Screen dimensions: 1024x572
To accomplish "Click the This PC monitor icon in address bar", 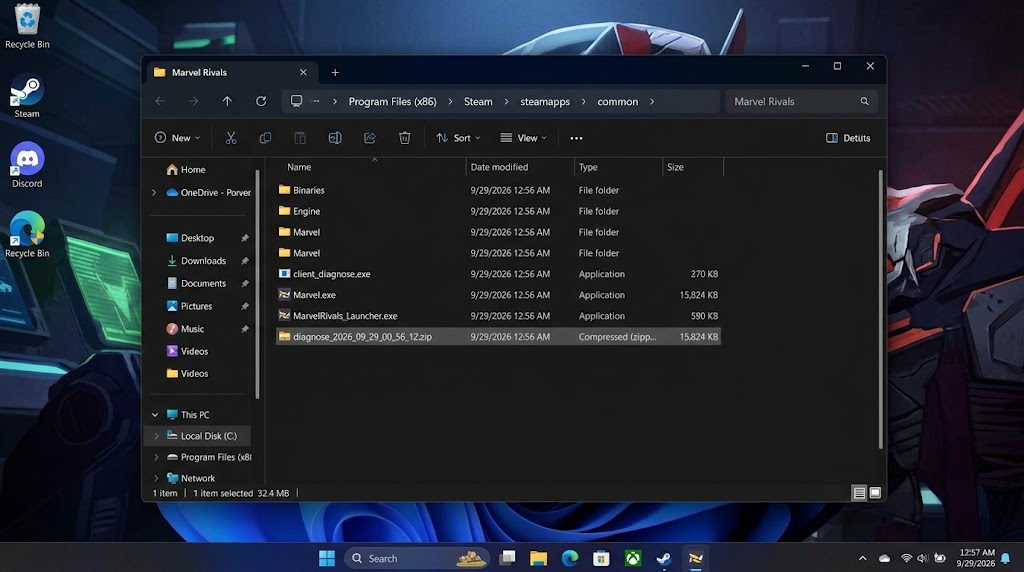I will click(296, 101).
